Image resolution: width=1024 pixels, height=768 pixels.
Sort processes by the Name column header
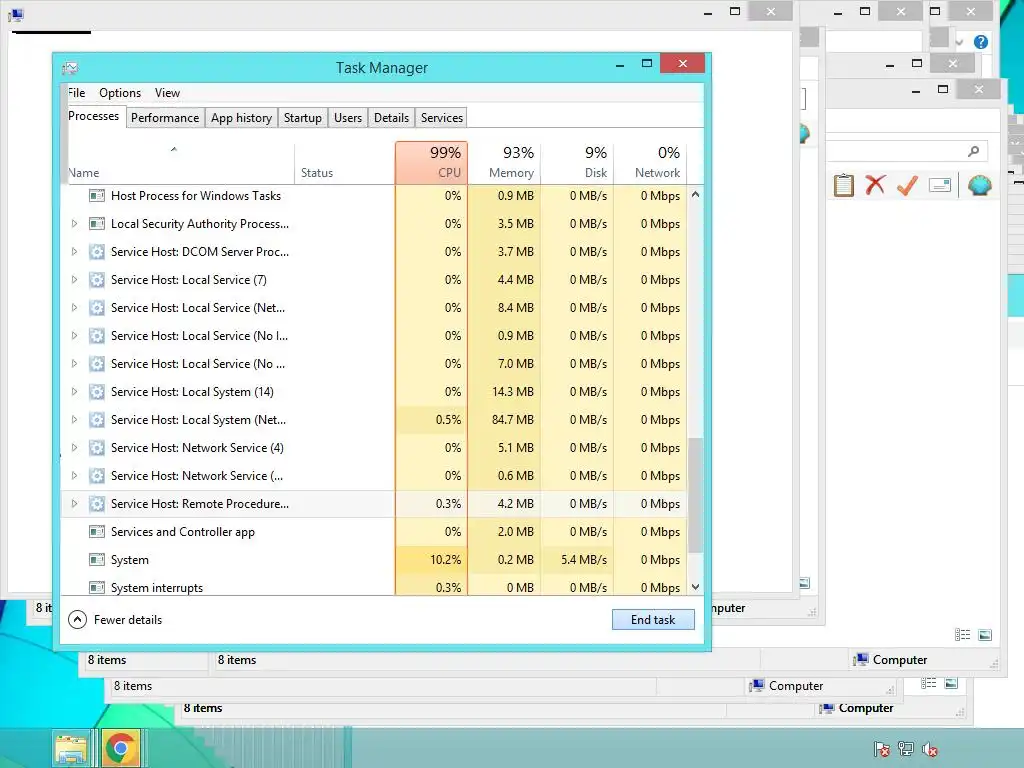180,163
